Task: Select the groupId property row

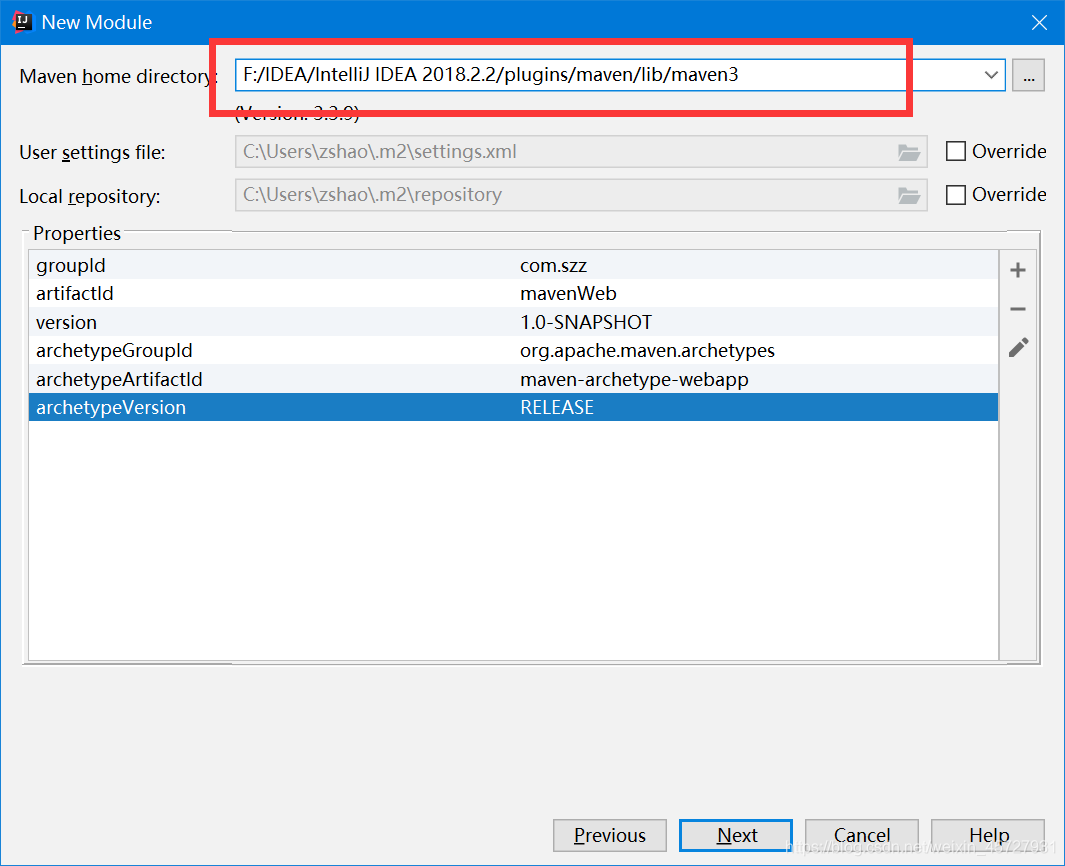Action: tap(513, 266)
